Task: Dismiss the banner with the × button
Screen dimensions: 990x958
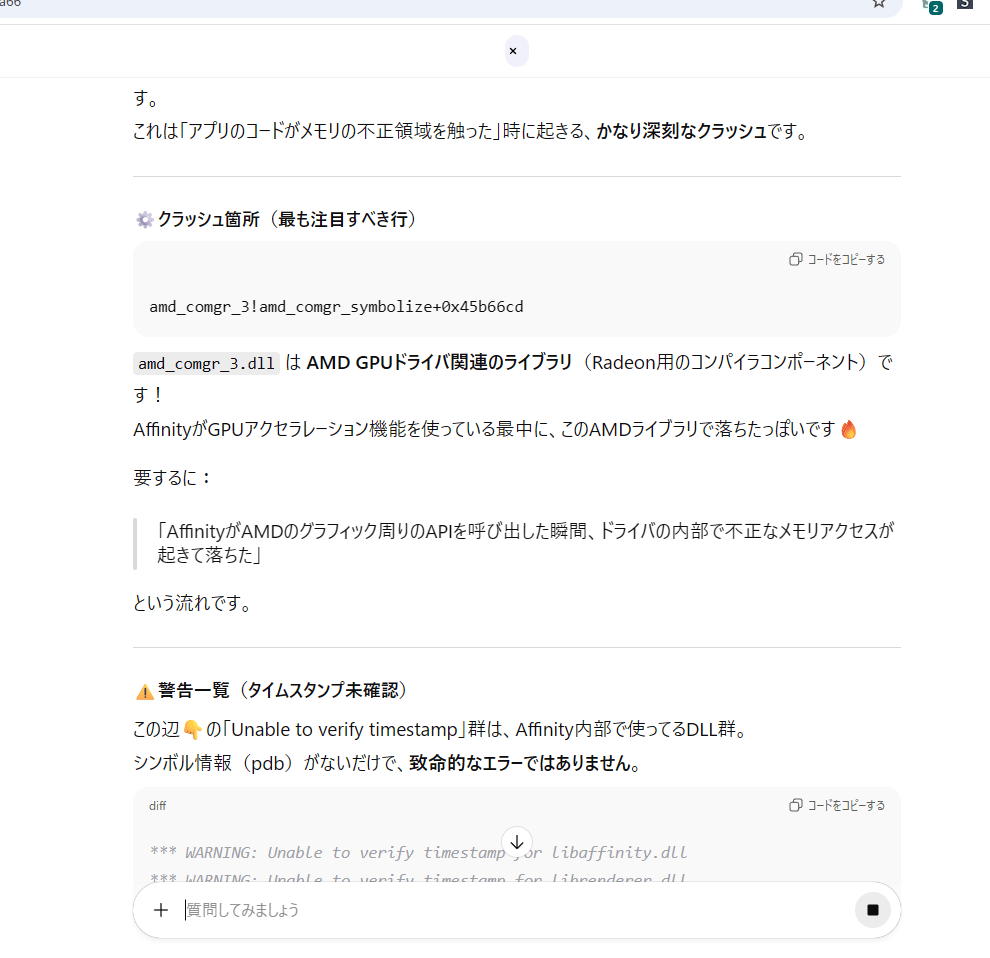Action: pos(513,51)
